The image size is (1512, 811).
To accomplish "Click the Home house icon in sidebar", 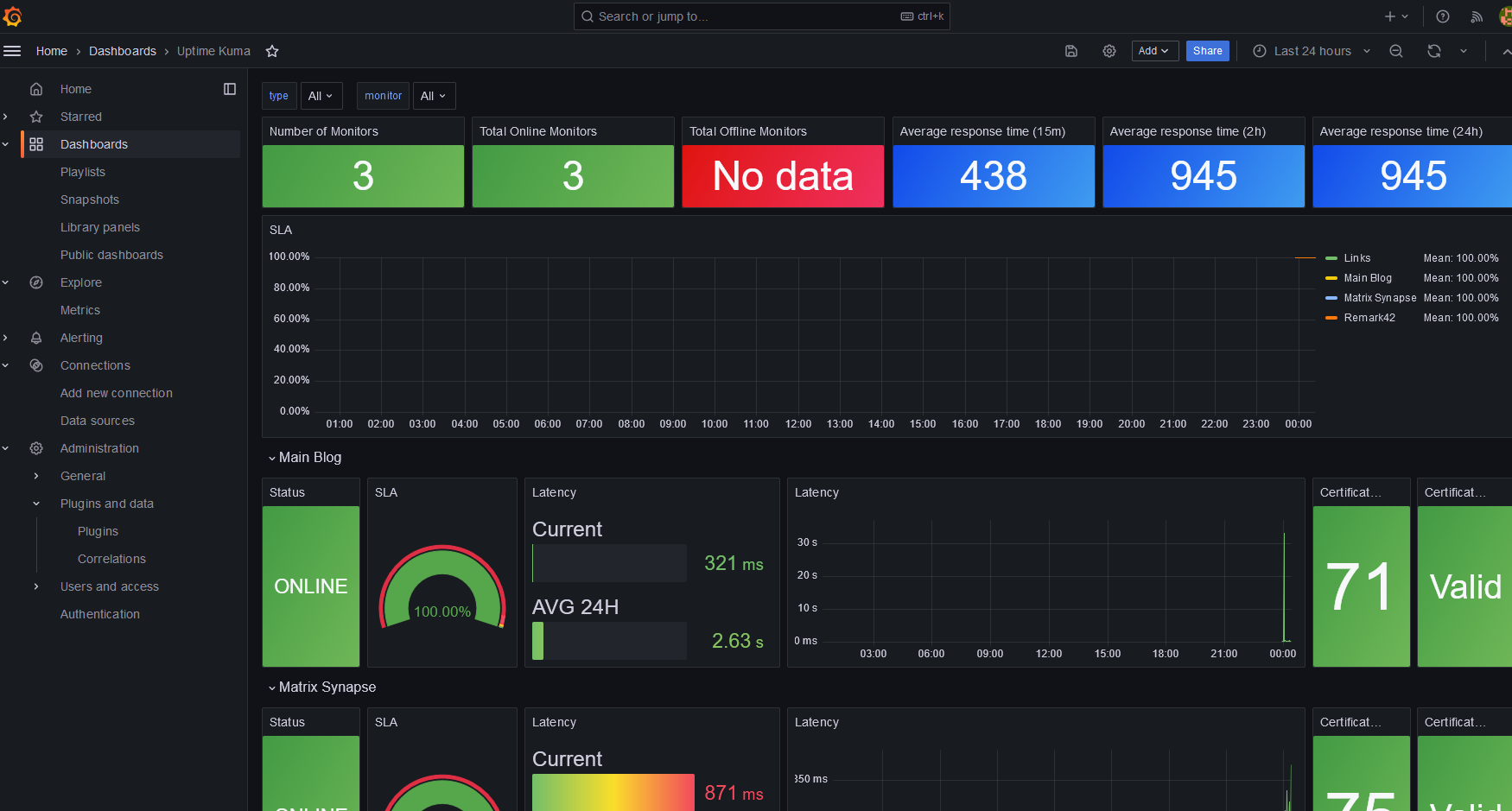I will (x=36, y=89).
